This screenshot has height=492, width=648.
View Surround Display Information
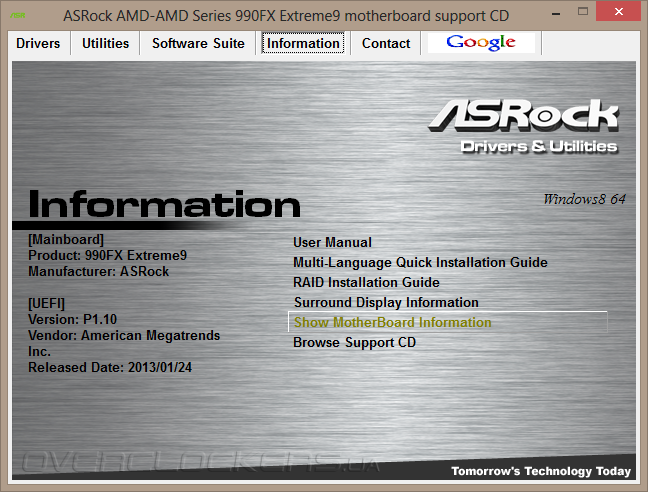point(386,302)
